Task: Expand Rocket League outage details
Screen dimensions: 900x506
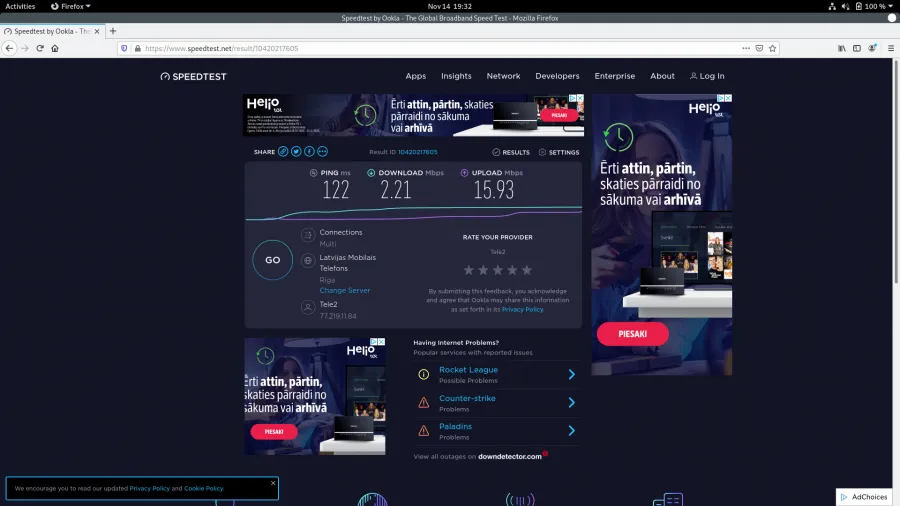Action: coord(571,374)
